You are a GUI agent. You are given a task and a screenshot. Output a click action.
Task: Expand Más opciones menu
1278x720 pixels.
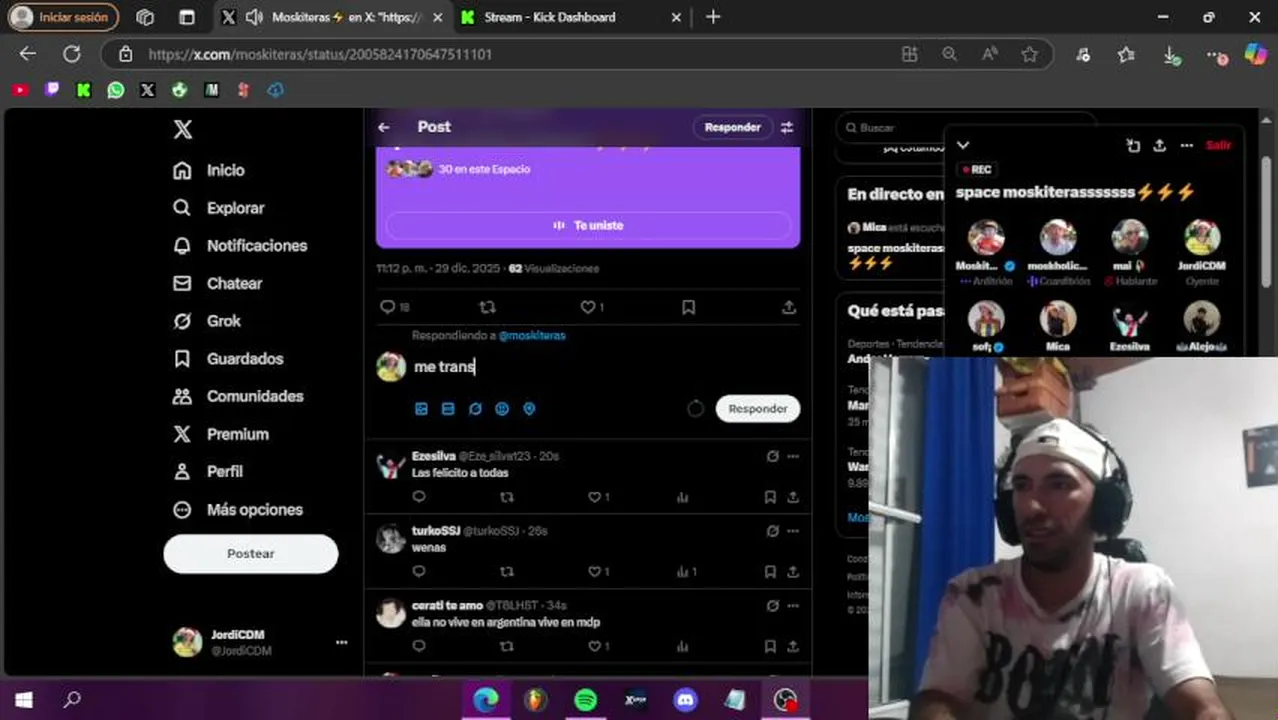[238, 509]
